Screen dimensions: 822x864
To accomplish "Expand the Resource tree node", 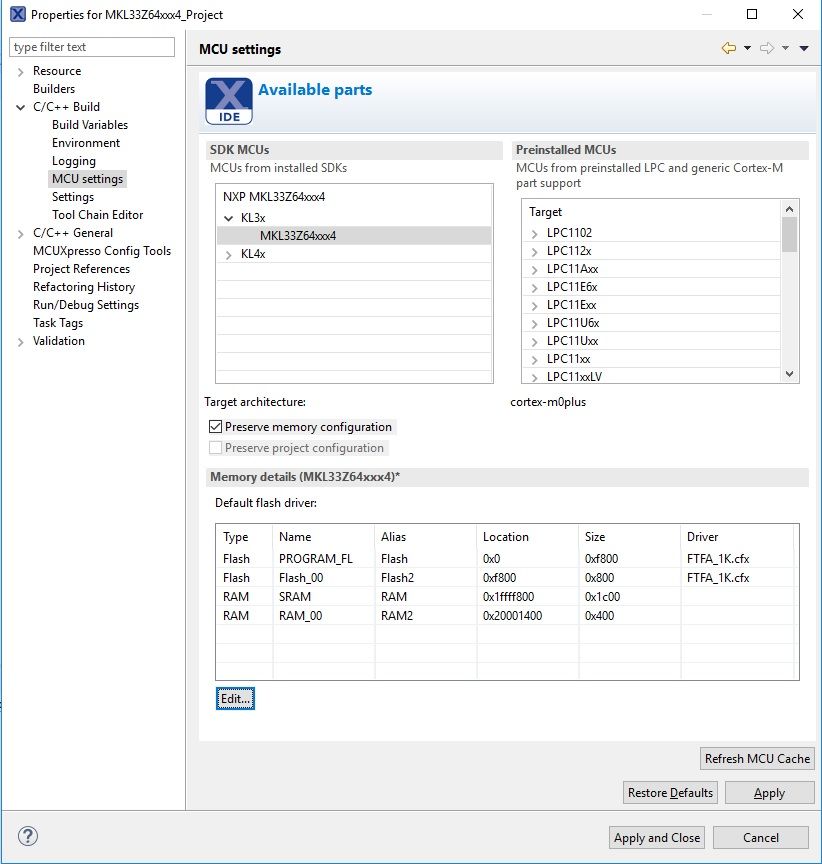I will click(21, 72).
